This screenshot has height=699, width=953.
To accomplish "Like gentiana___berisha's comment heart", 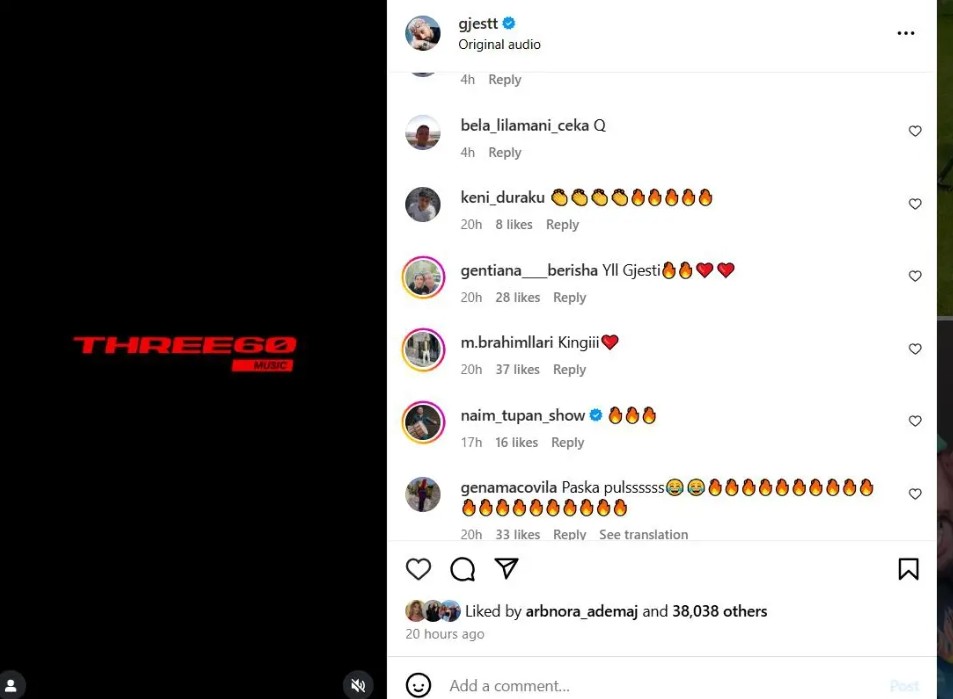I will click(x=915, y=276).
